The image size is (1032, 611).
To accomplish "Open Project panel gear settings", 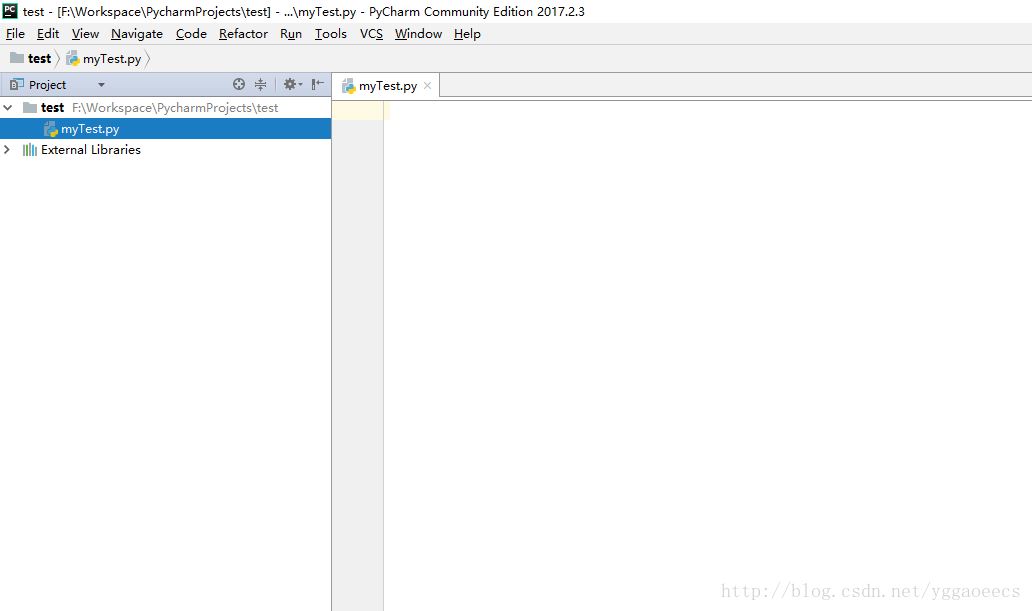I will click(292, 84).
